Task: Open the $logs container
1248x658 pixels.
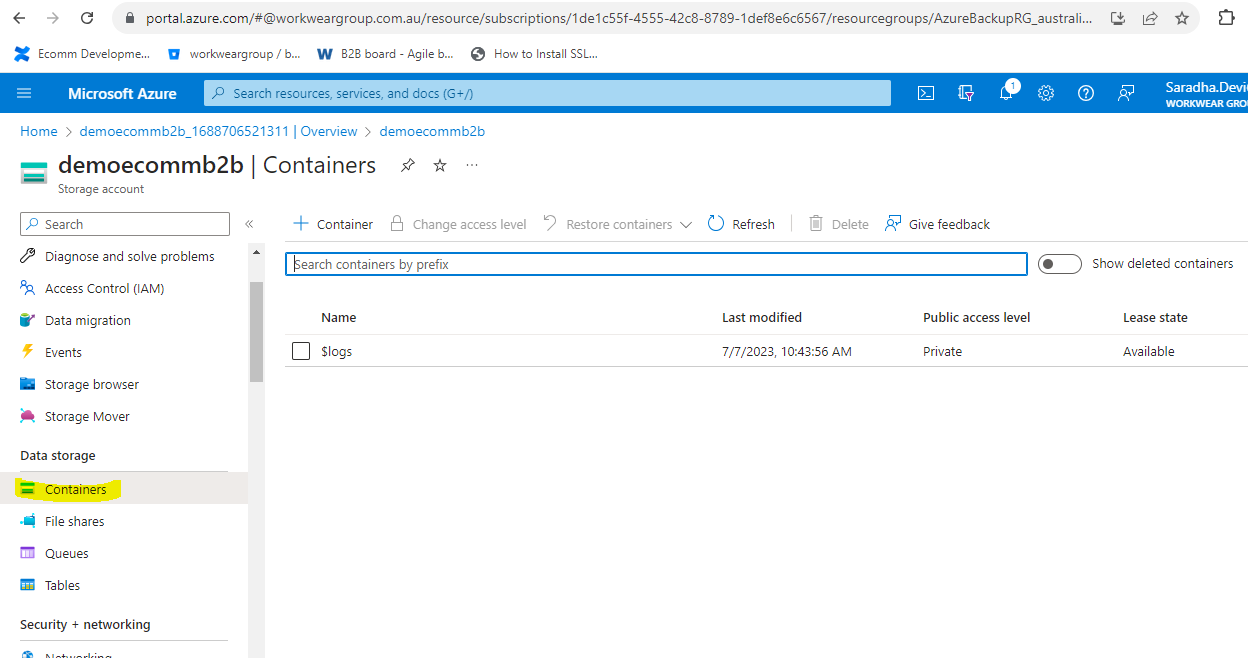Action: pos(337,351)
